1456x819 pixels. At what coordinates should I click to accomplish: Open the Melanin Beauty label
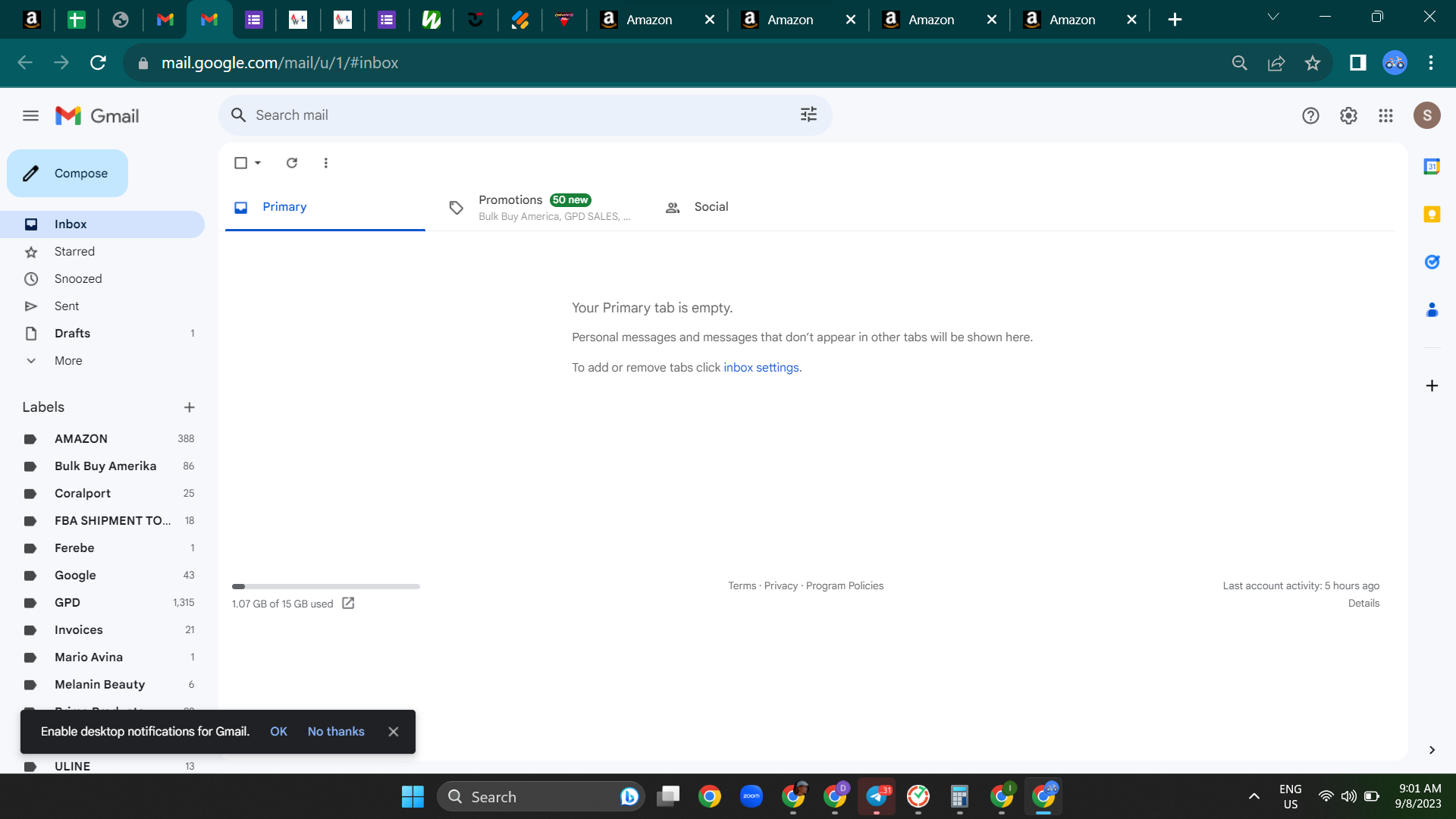pos(102,685)
